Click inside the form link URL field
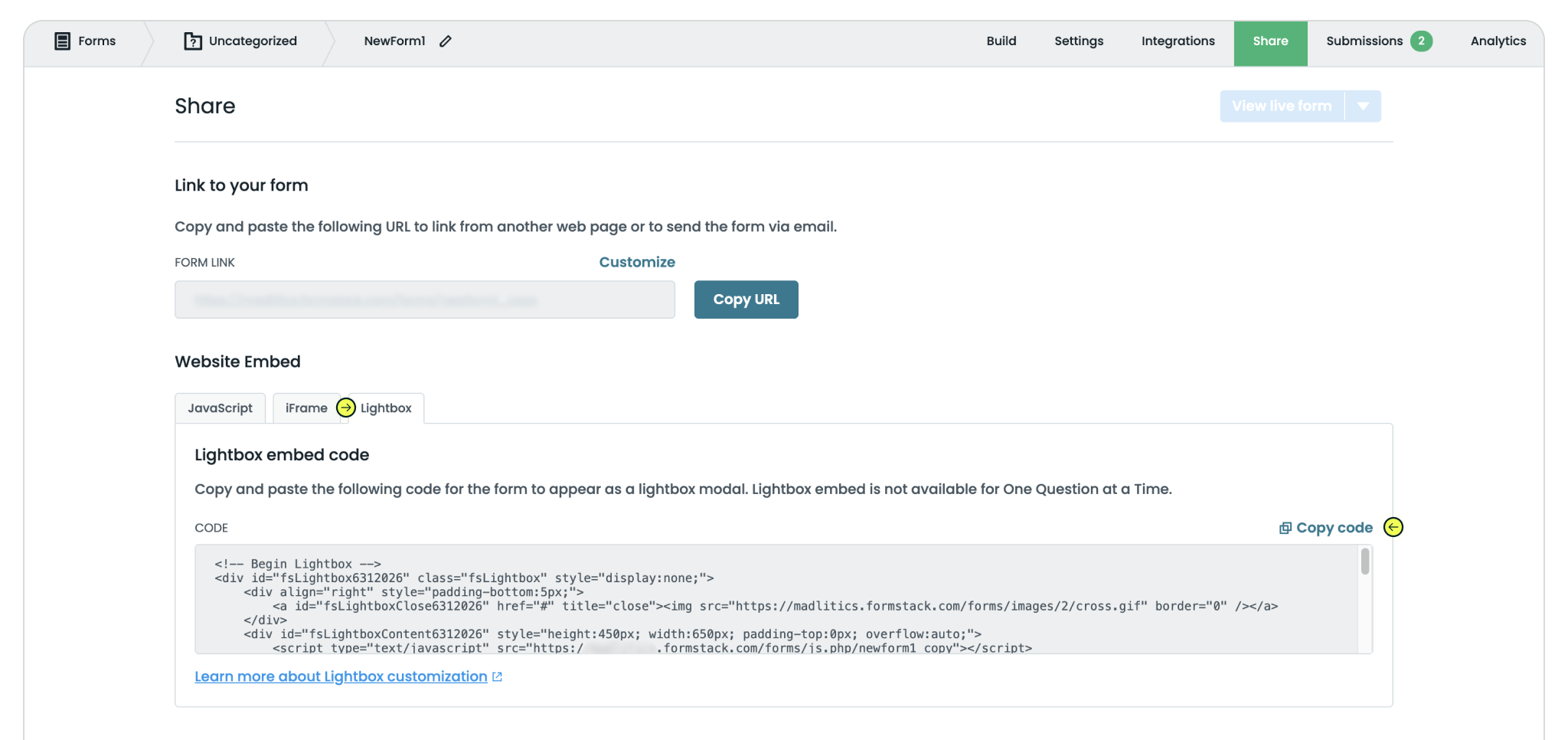The width and height of the screenshot is (1568, 740). pyautogui.click(x=425, y=300)
